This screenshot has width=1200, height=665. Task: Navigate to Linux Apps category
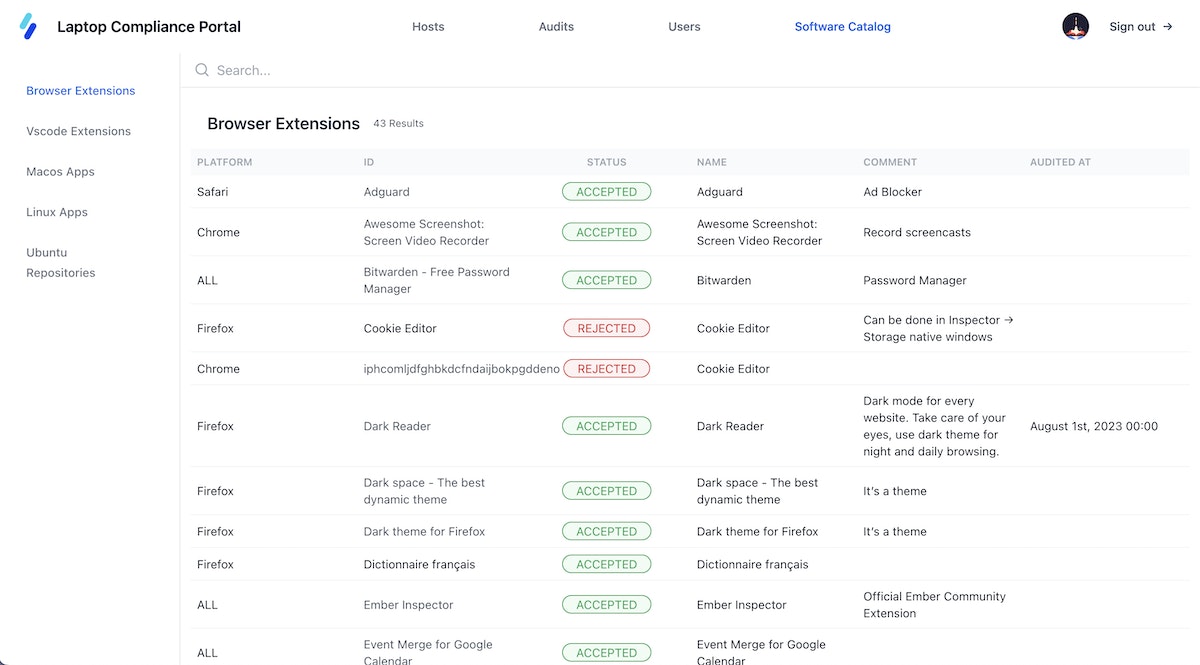[57, 212]
